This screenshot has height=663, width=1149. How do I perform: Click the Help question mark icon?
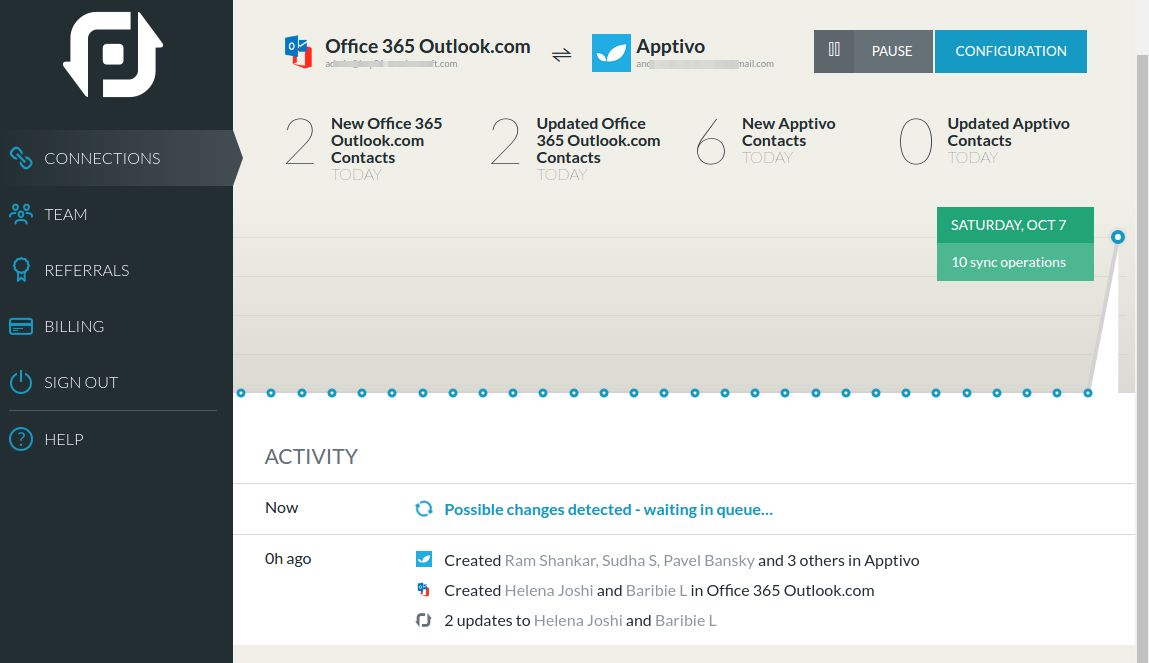tap(21, 439)
